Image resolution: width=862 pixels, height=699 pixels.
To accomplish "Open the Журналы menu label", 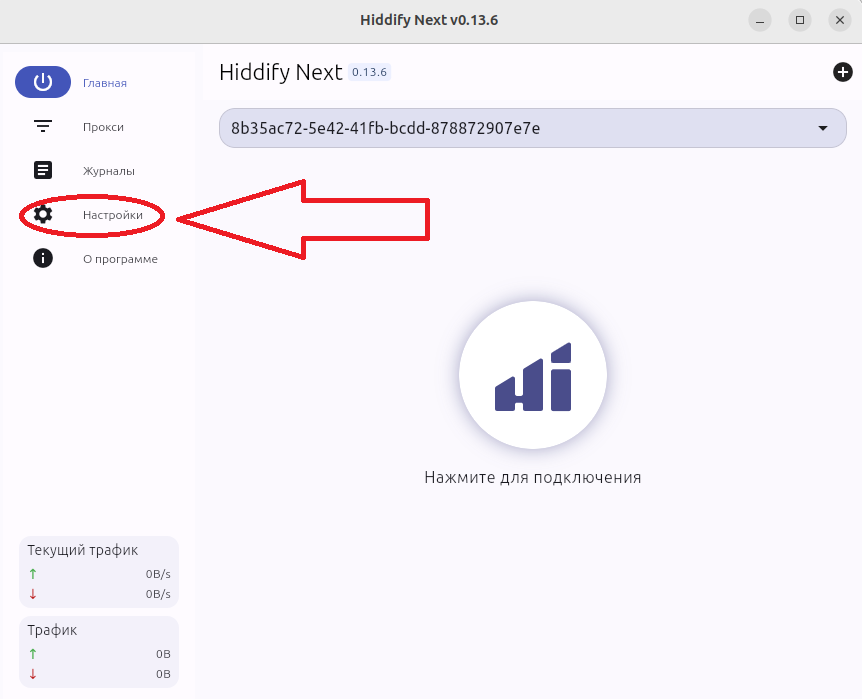I will click(109, 171).
